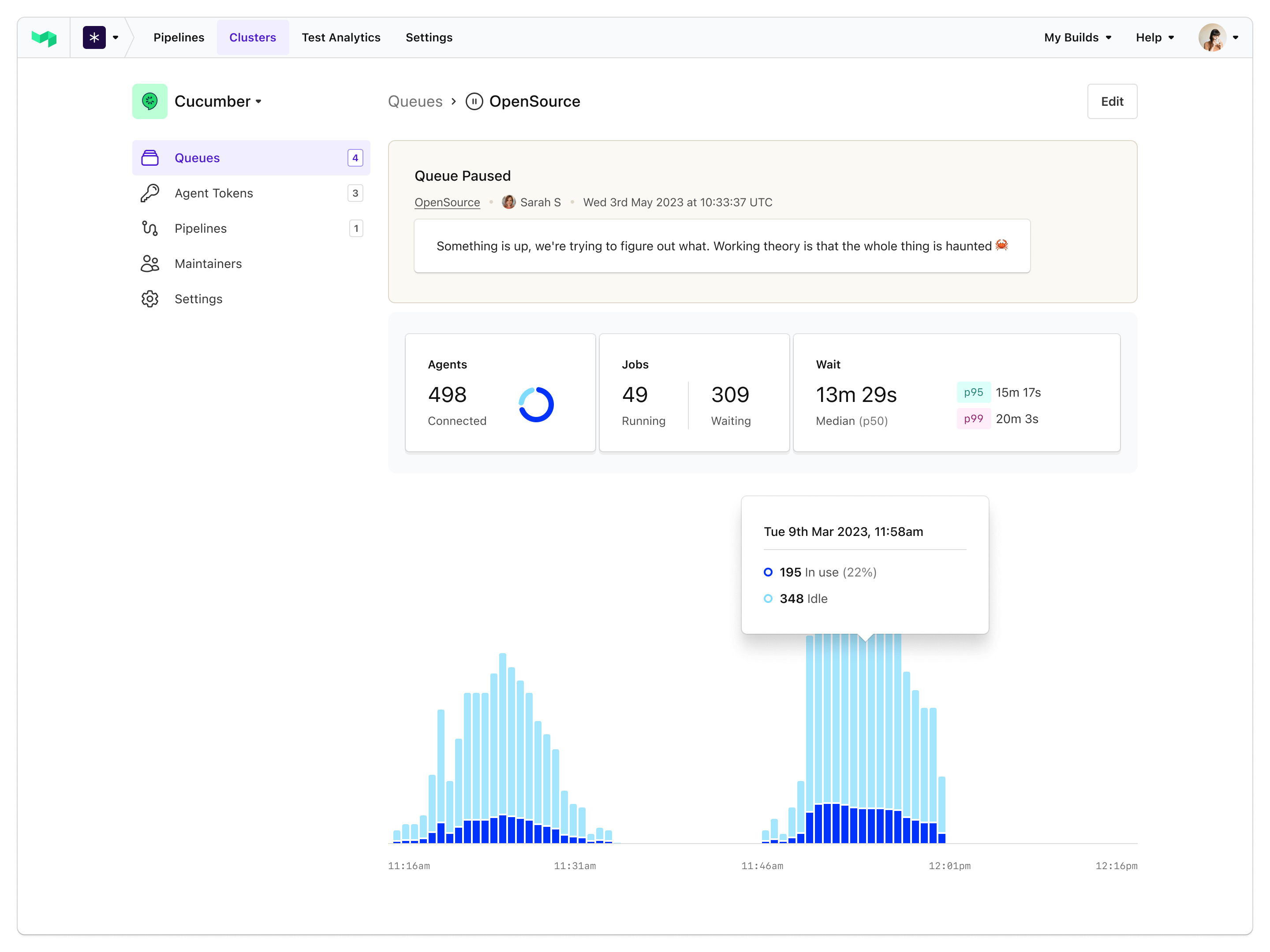
Task: Click the Edit button
Action: 1112,101
